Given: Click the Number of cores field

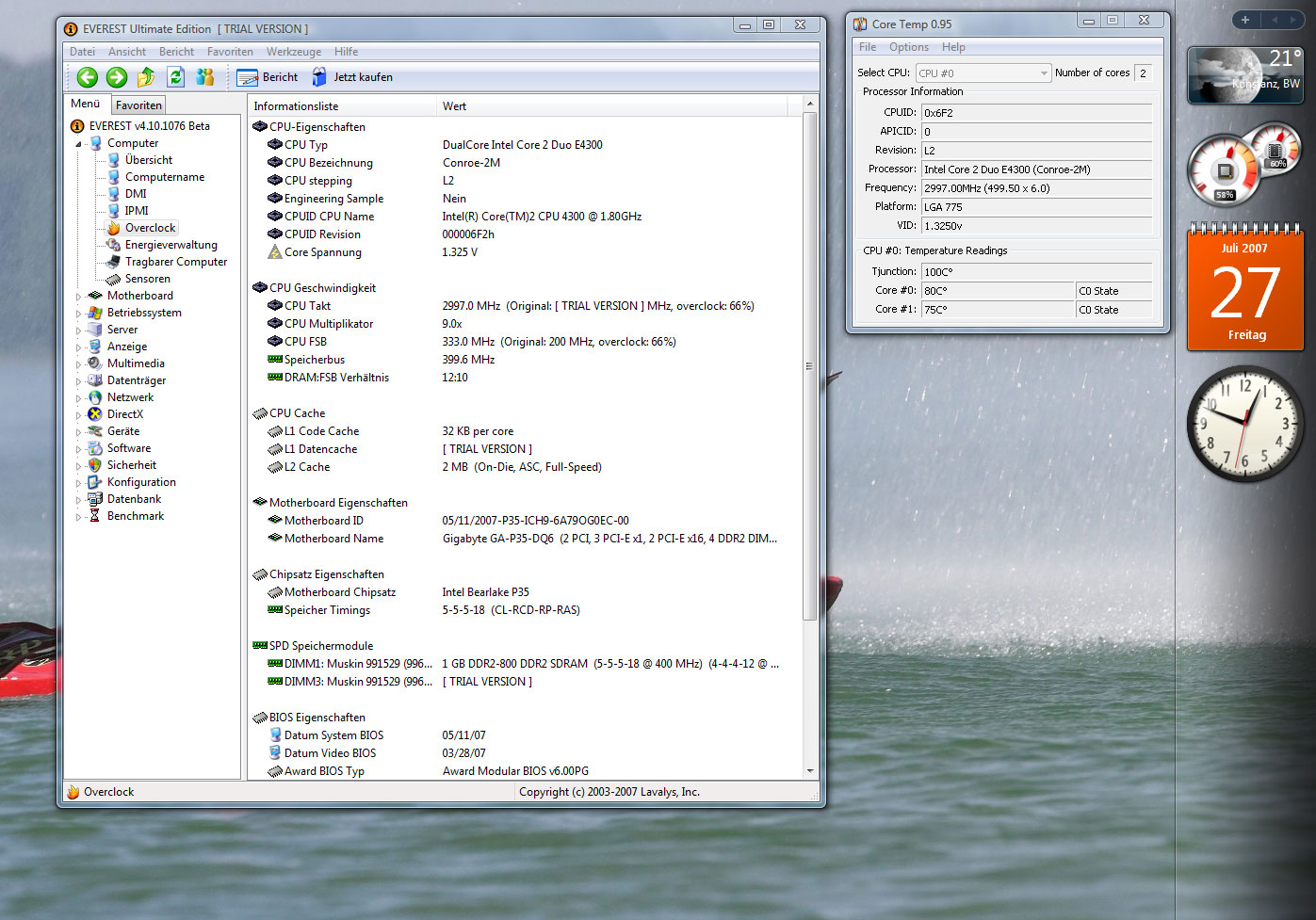Looking at the screenshot, I should tap(1144, 73).
